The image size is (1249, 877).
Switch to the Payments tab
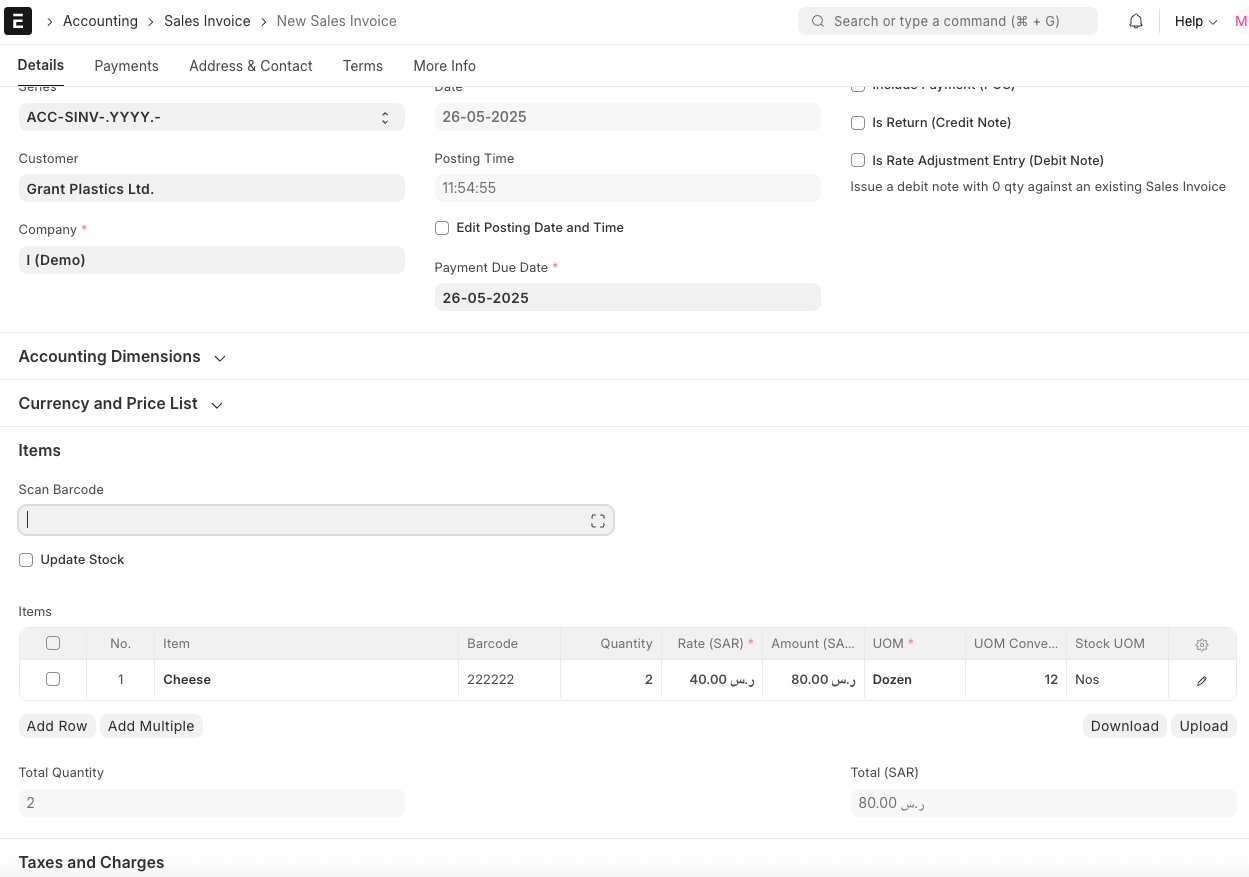(x=126, y=66)
